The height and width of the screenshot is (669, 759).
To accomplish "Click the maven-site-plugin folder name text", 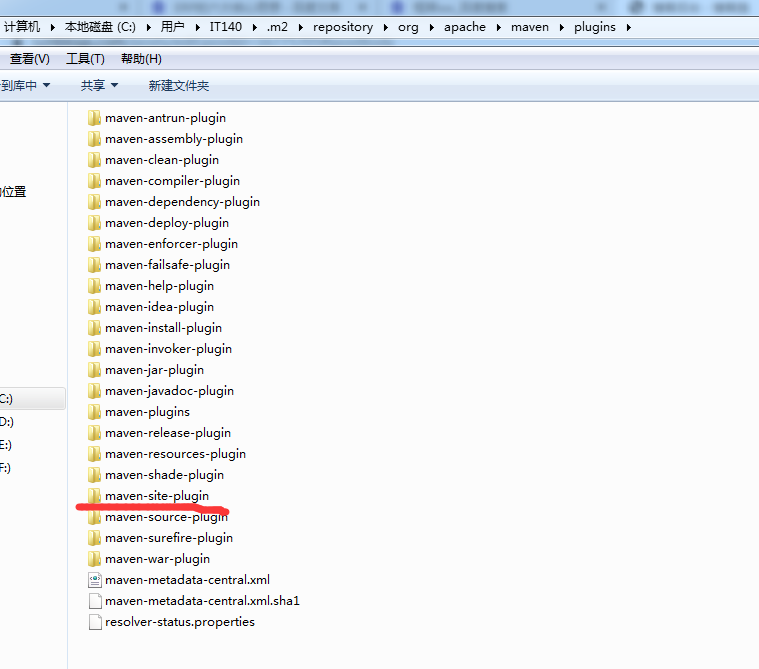I will 157,496.
